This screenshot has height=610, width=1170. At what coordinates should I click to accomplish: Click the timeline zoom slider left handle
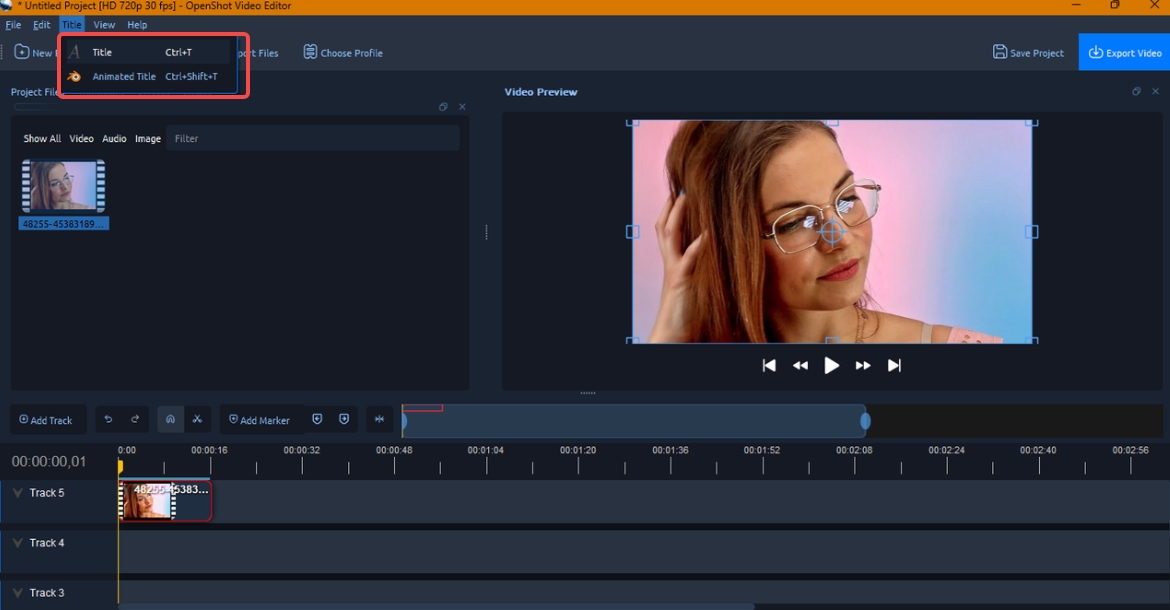pyautogui.click(x=404, y=421)
